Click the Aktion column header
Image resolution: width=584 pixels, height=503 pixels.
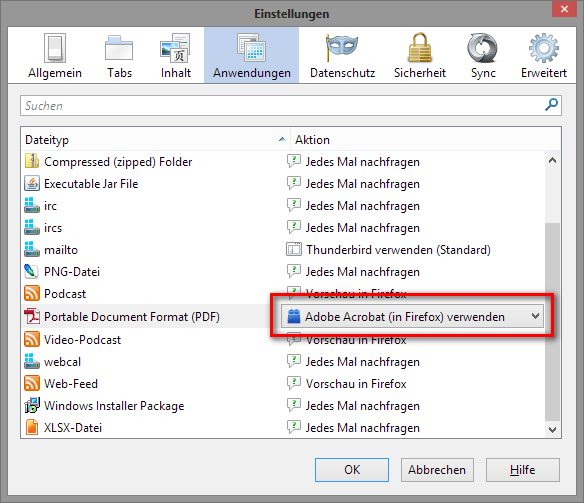[x=426, y=140]
